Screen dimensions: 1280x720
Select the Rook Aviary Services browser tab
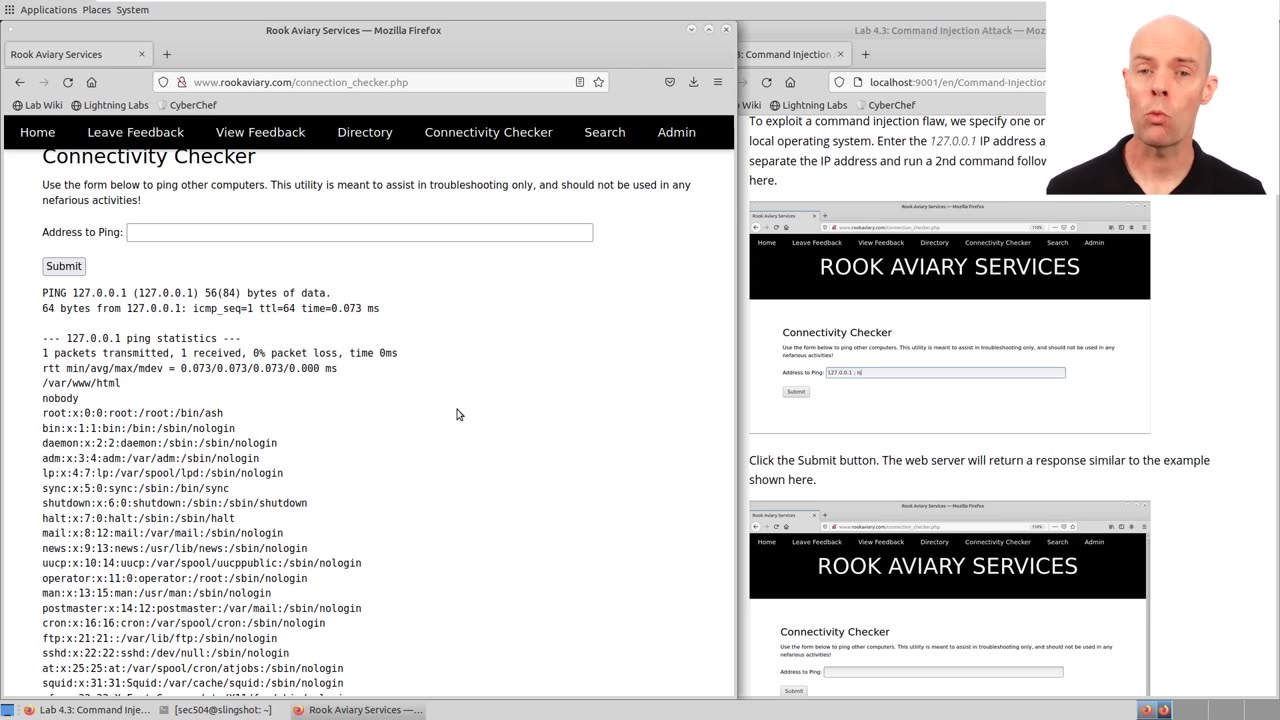(78, 54)
